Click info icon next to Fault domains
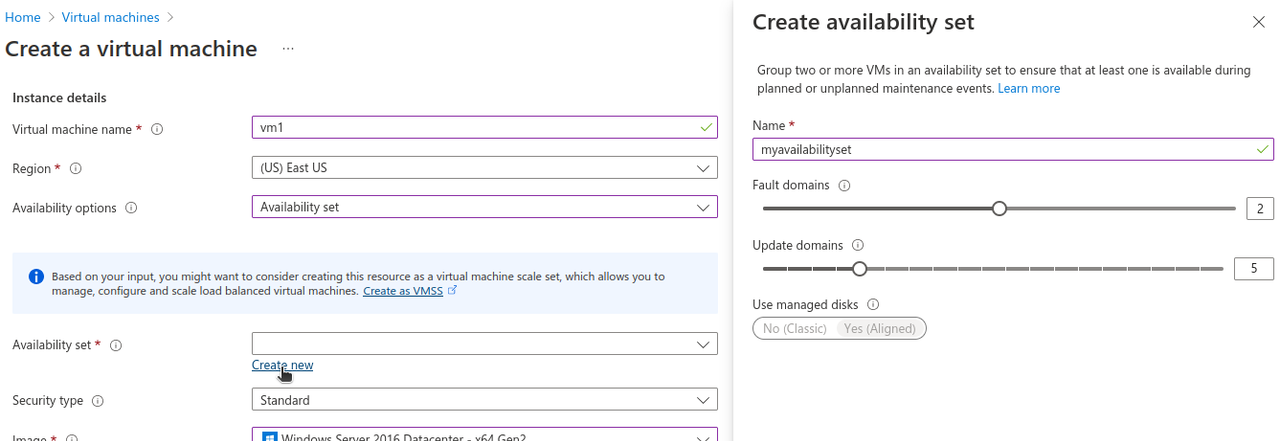This screenshot has height=441, width=1280. [x=844, y=186]
